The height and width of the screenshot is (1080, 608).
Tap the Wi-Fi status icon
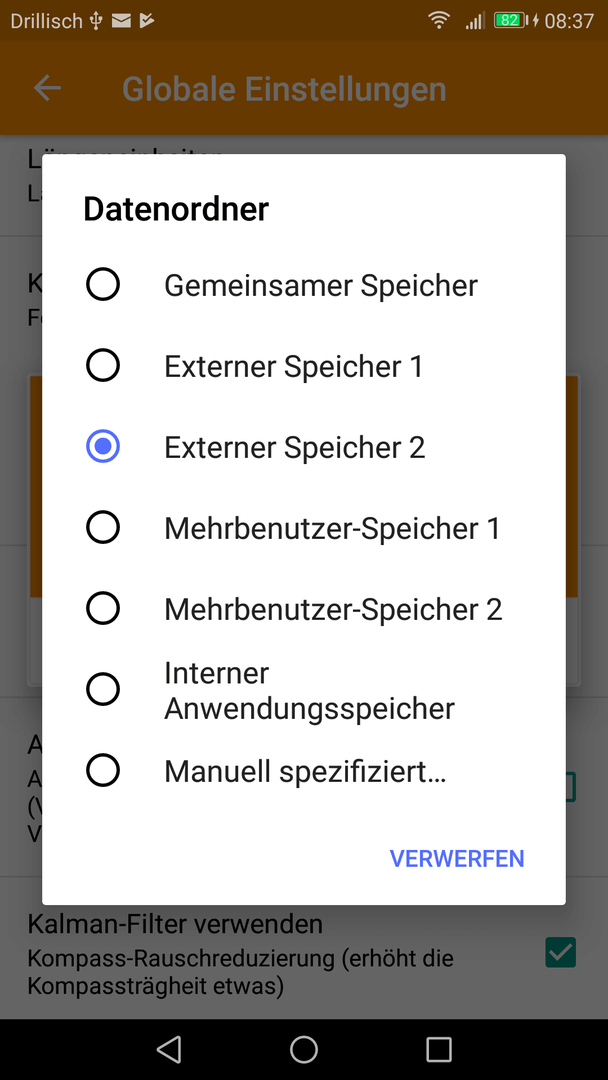click(439, 21)
